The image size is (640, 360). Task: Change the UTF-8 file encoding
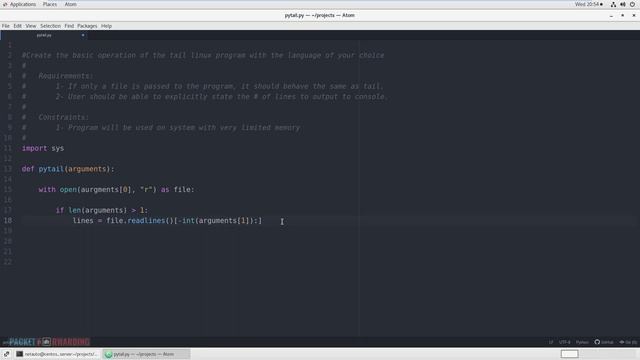coord(564,342)
